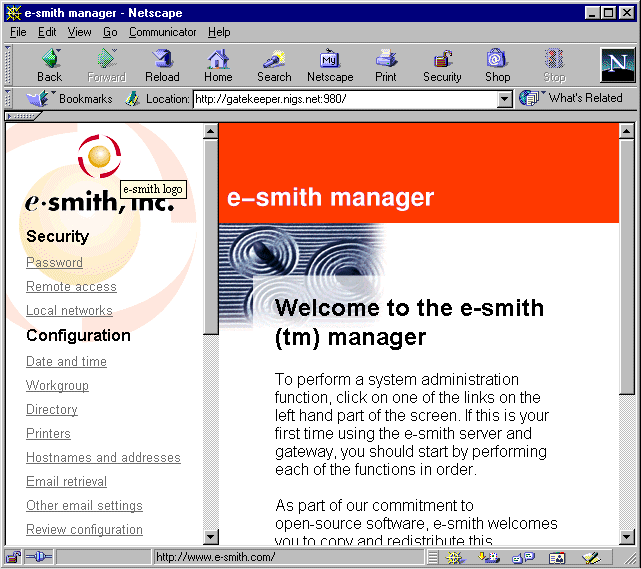
Task: Open the Edit menu
Action: click(x=47, y=32)
